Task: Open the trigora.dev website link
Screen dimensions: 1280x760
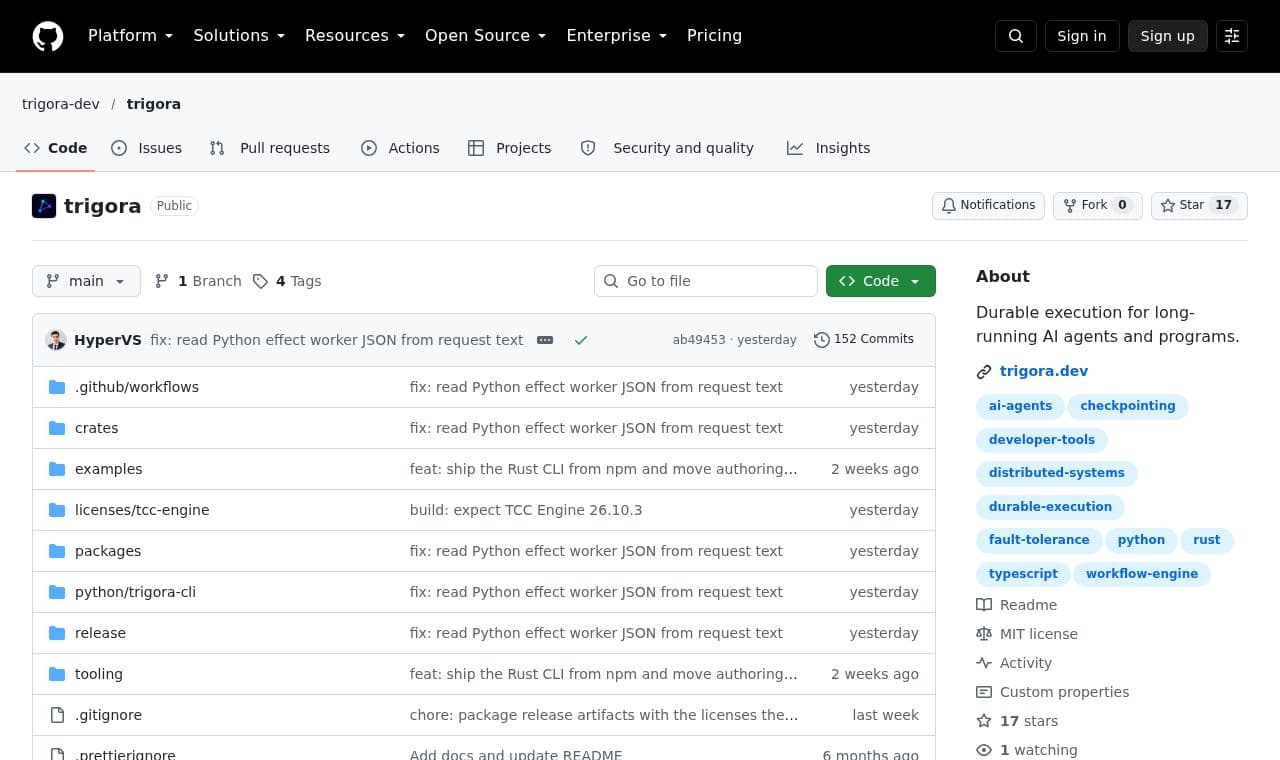Action: 1044,371
